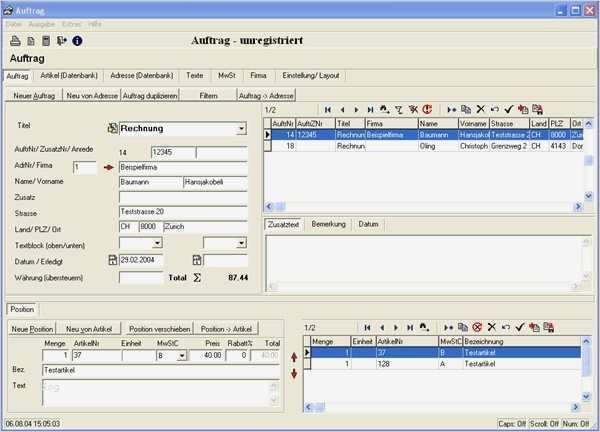This screenshot has height=432, width=600.
Task: Click the red arrow next to AdrNr field
Action: 109,167
